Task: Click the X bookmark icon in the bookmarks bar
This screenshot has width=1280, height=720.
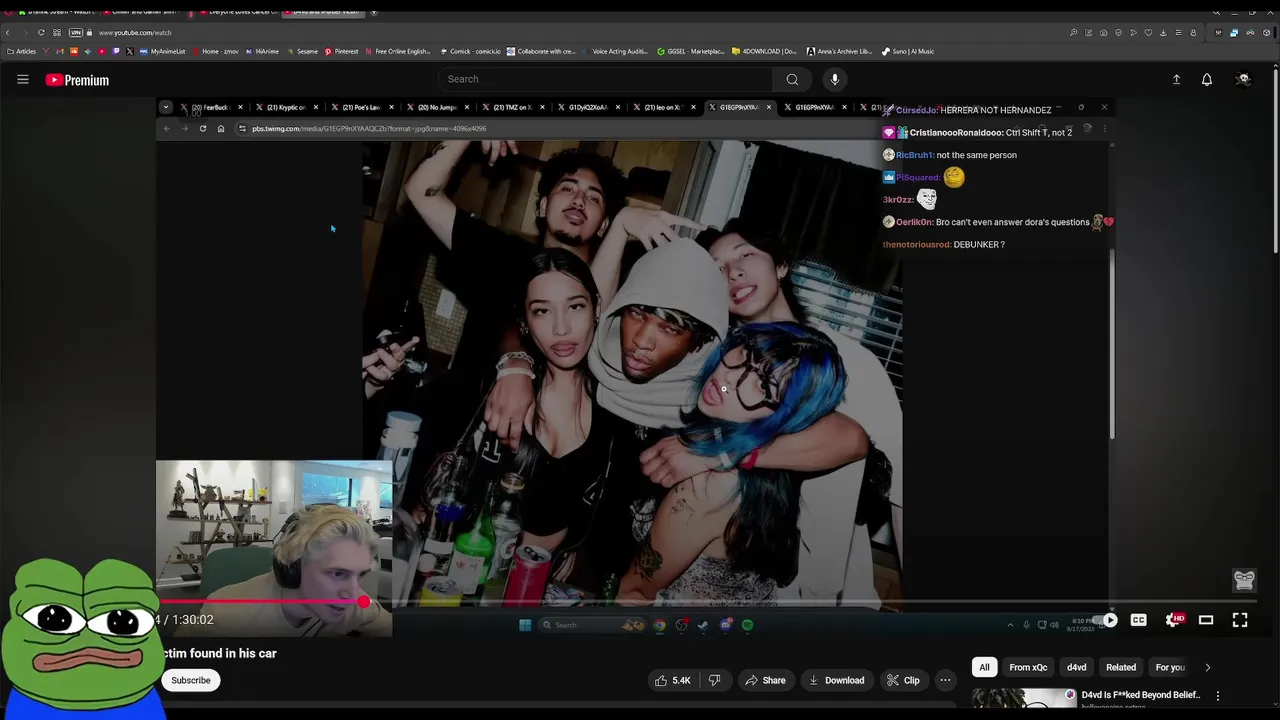Action: click(130, 51)
